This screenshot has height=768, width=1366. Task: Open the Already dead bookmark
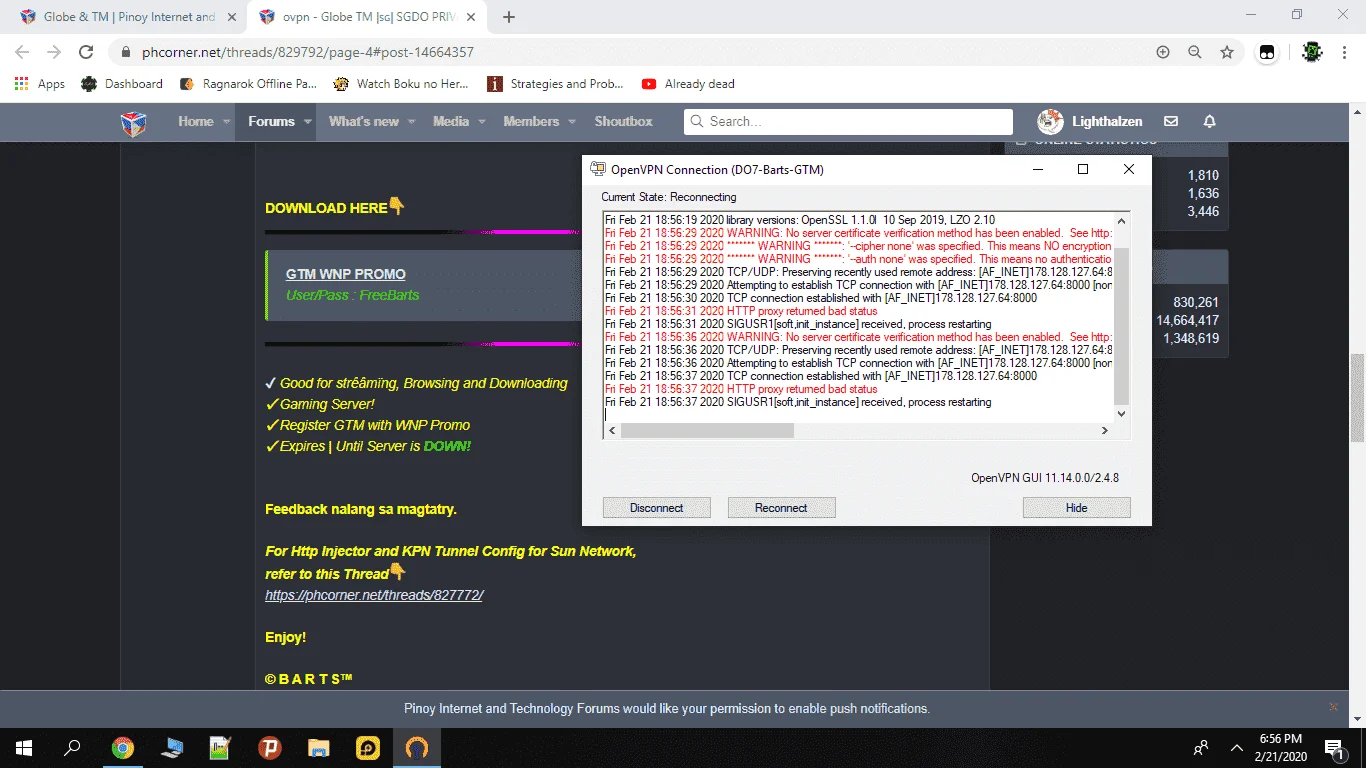[x=688, y=84]
